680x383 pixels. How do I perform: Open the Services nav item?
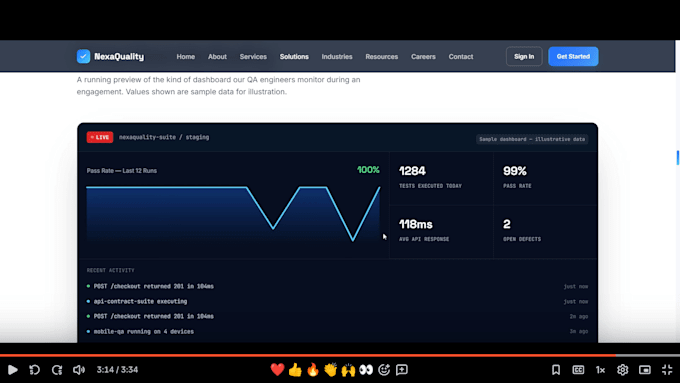(253, 56)
